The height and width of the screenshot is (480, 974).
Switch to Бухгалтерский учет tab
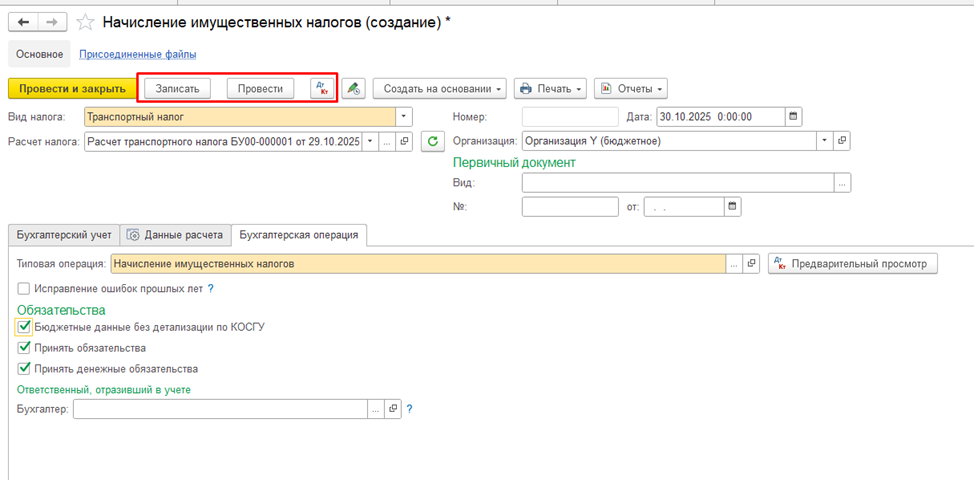coord(64,235)
